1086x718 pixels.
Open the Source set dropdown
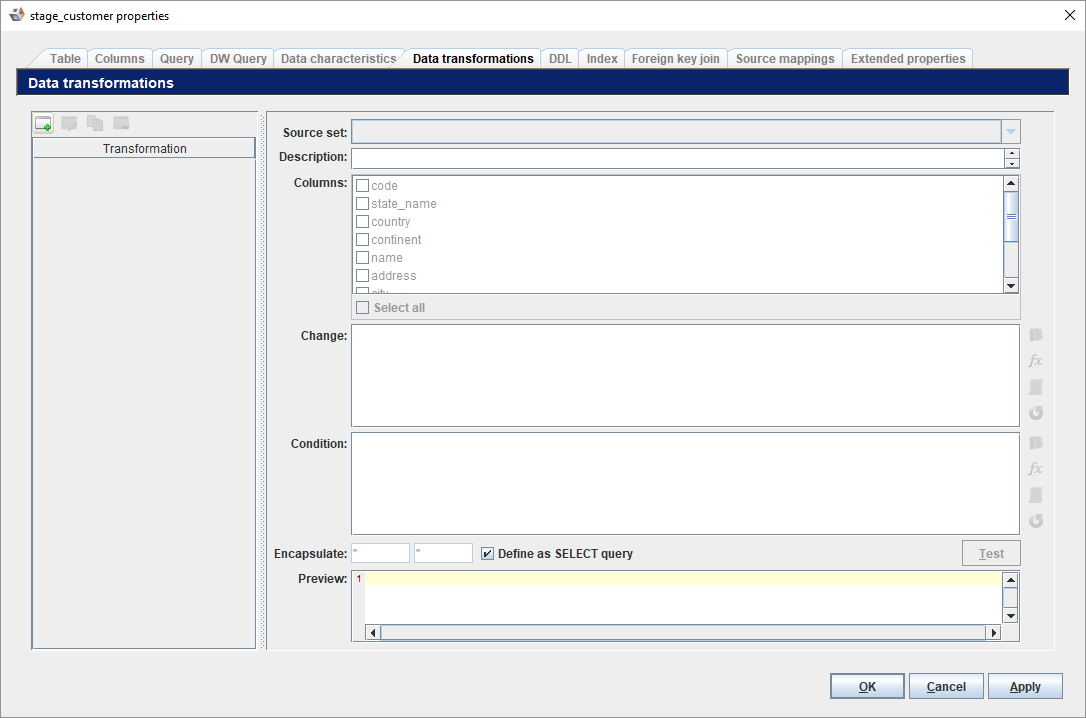click(x=1011, y=132)
